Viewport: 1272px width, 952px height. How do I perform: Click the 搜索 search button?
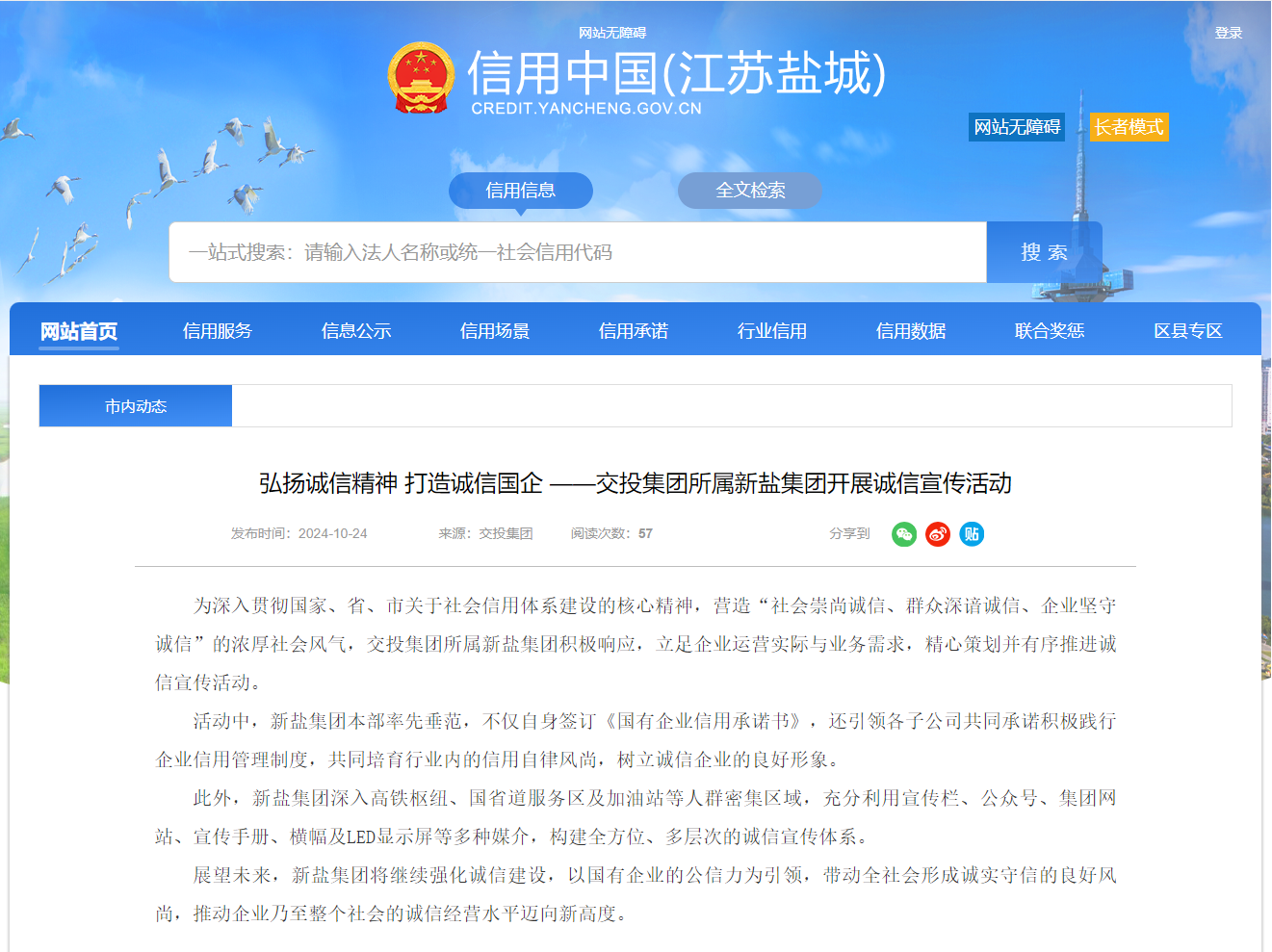click(x=1044, y=252)
